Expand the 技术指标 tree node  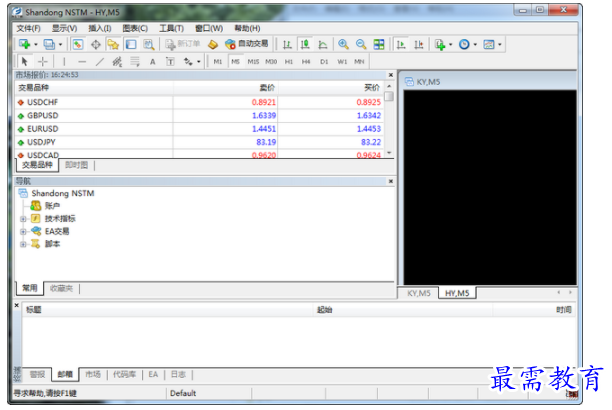[23, 218]
